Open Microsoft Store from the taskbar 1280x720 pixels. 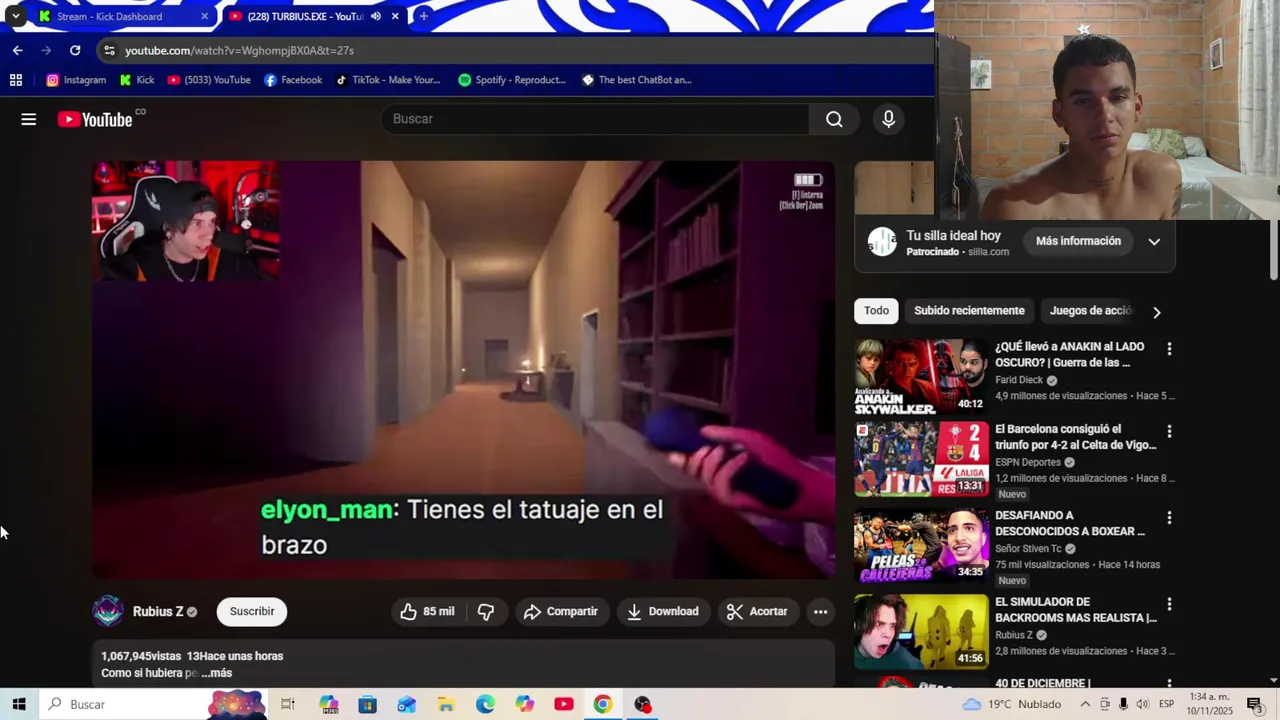[367, 704]
